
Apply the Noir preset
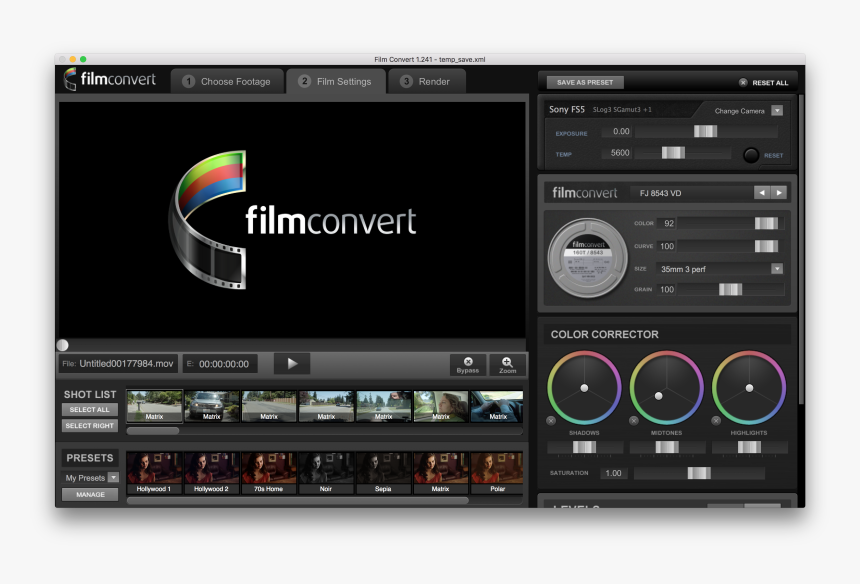point(326,473)
